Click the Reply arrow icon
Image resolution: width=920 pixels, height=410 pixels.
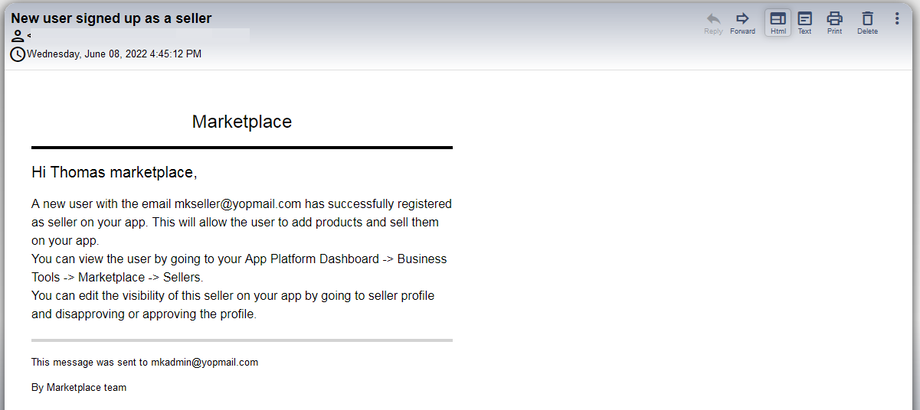point(713,19)
